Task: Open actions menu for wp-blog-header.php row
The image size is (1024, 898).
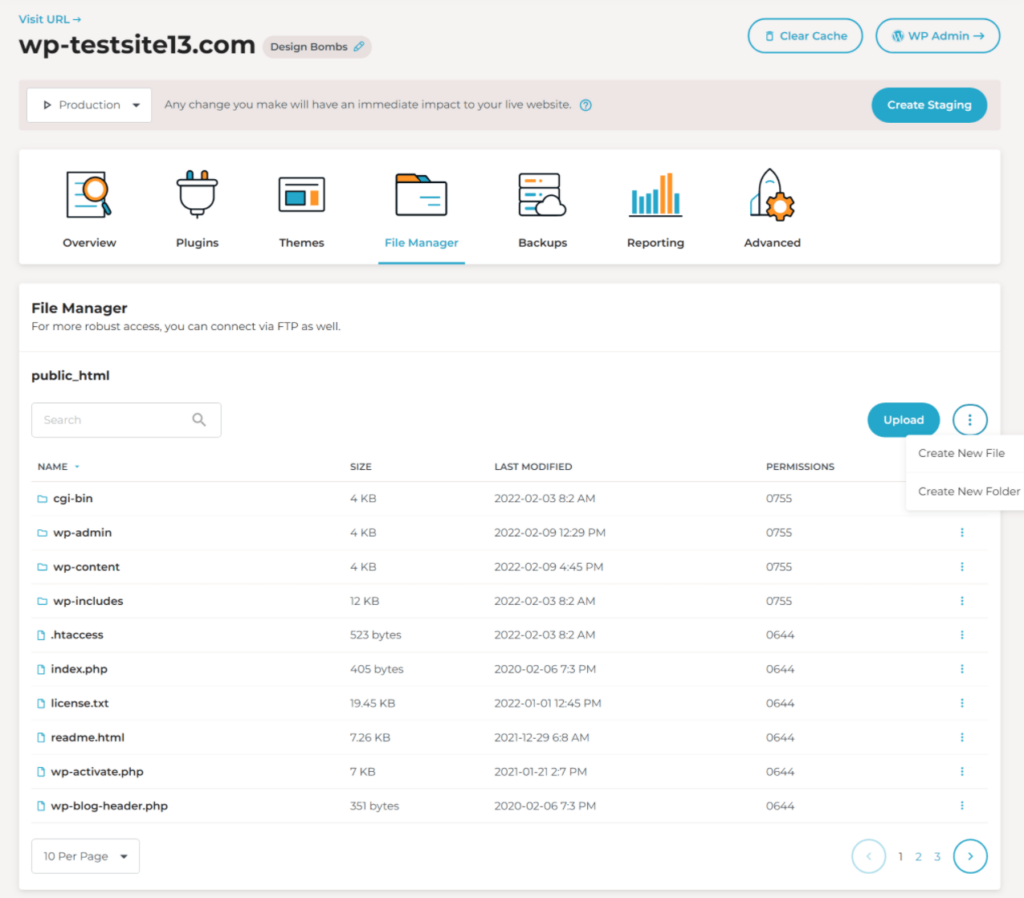Action: (x=962, y=806)
